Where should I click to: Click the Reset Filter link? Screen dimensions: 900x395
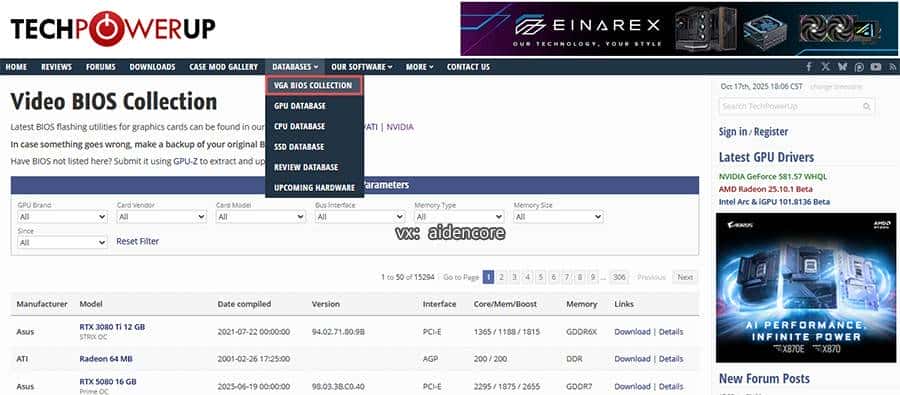click(138, 241)
